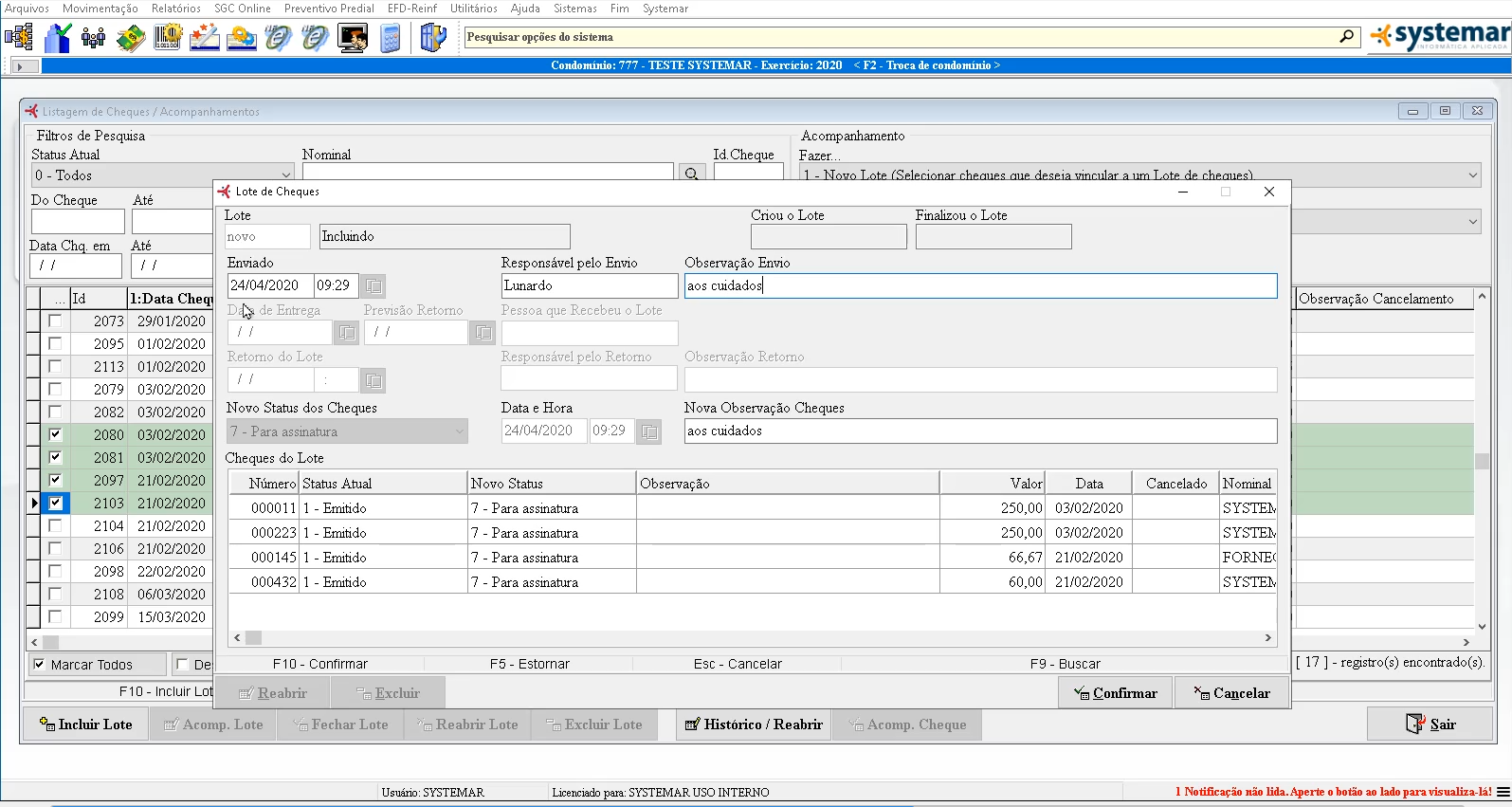
Task: Click the magnifier icon next to Nominal field
Action: 692,174
